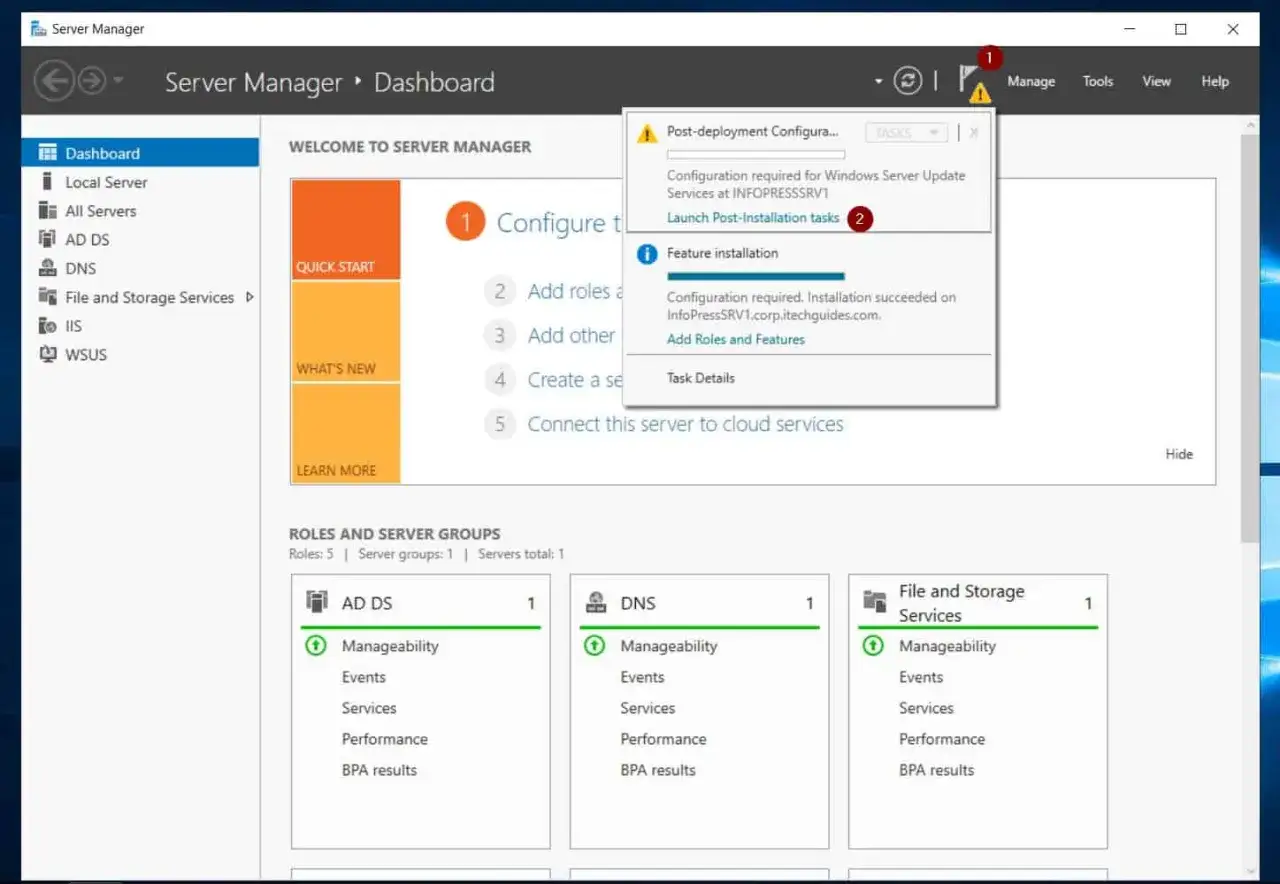Viewport: 1280px width, 884px height.
Task: Click Connect this server to cloud services
Action: coord(686,424)
